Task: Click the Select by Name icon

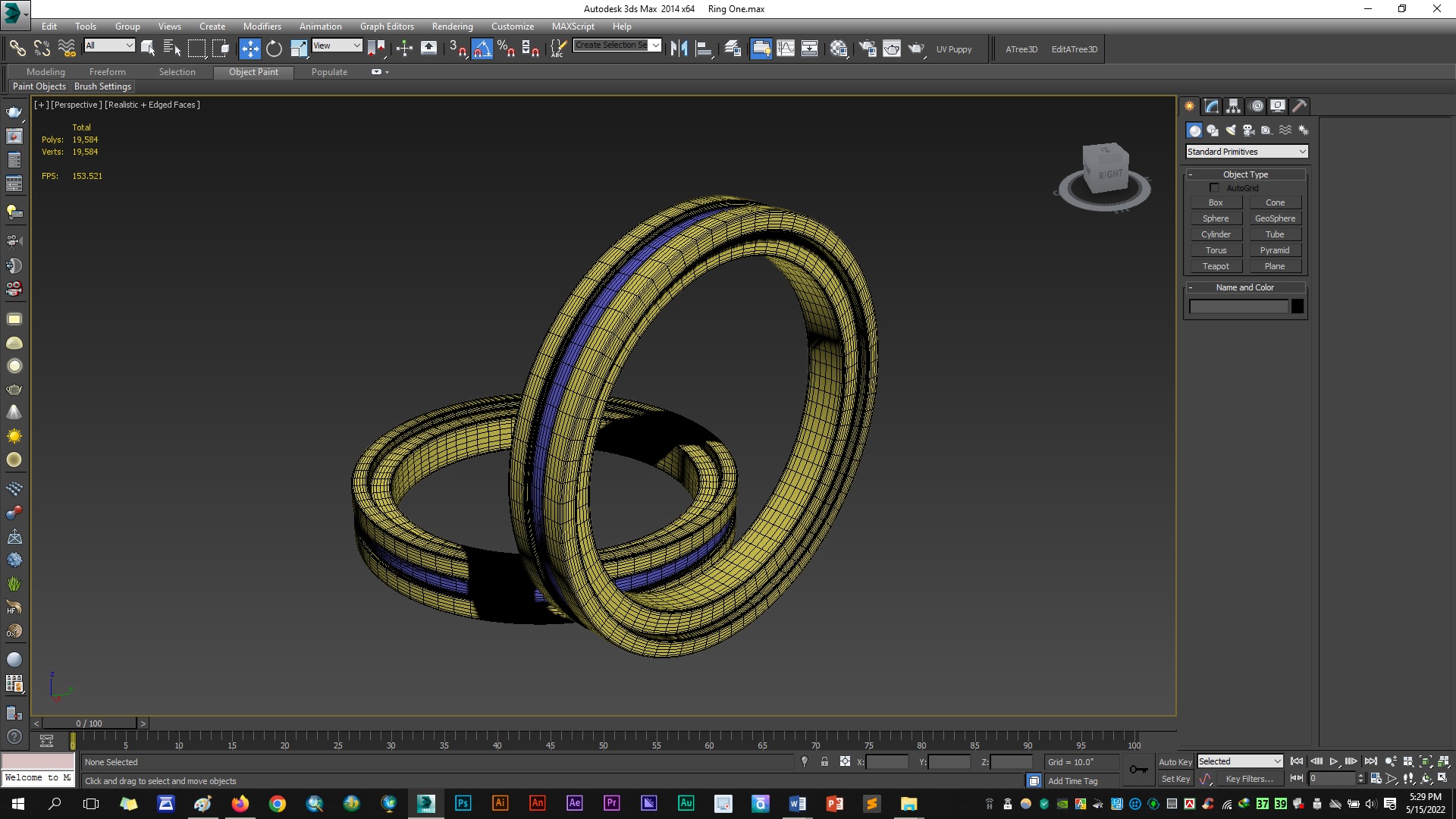Action: click(172, 49)
